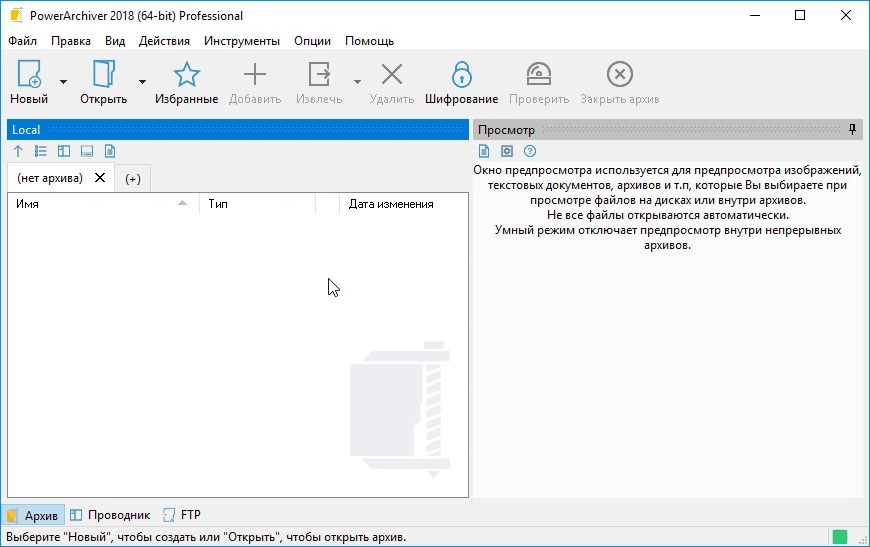Open the dropdown arrow beside Новый

tap(63, 82)
